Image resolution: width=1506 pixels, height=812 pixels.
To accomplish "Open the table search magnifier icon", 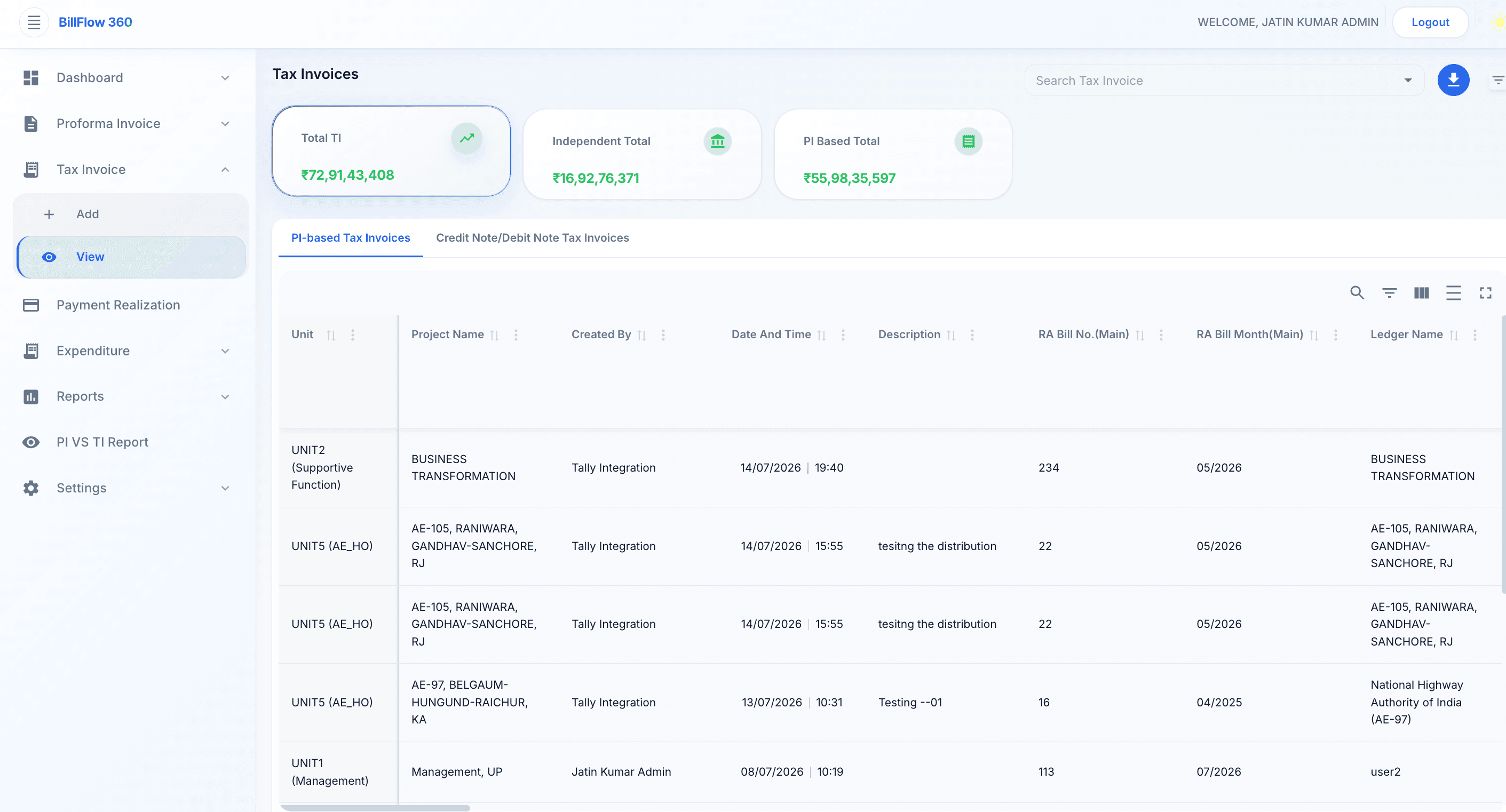I will pos(1357,293).
